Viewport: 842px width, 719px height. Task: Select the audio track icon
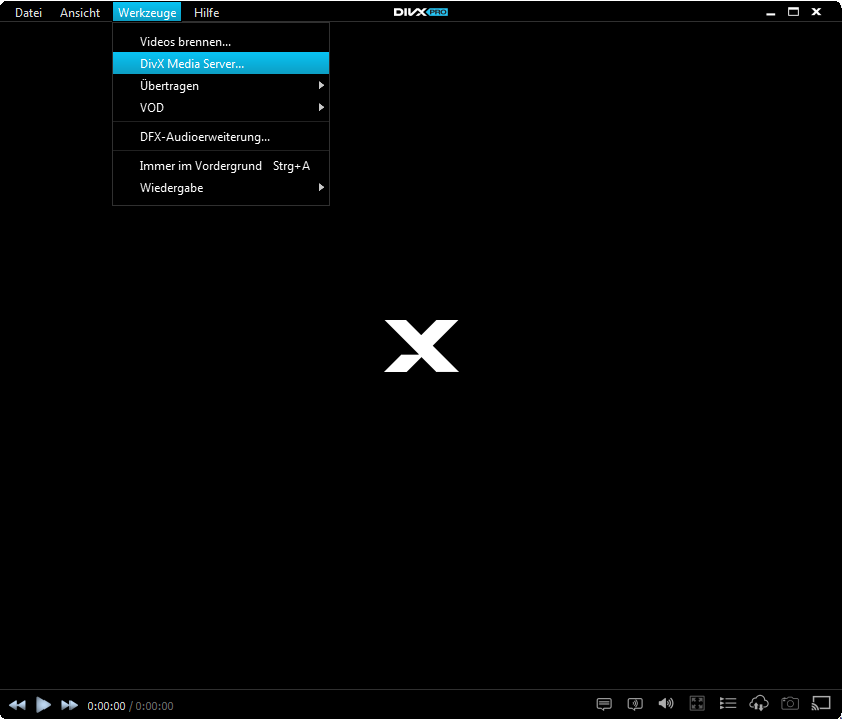(635, 703)
